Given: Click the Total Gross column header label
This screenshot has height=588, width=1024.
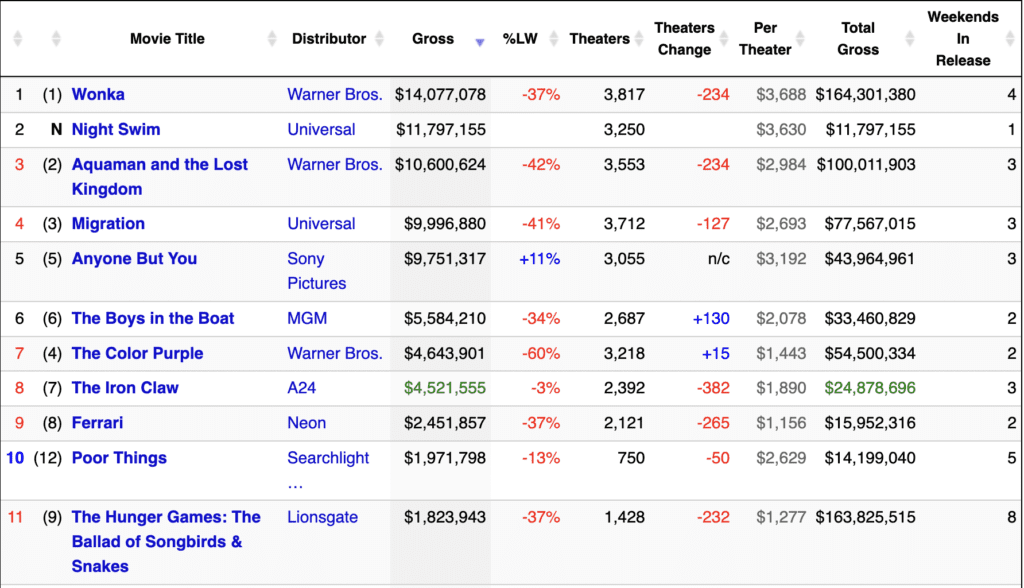Looking at the screenshot, I should point(858,39).
